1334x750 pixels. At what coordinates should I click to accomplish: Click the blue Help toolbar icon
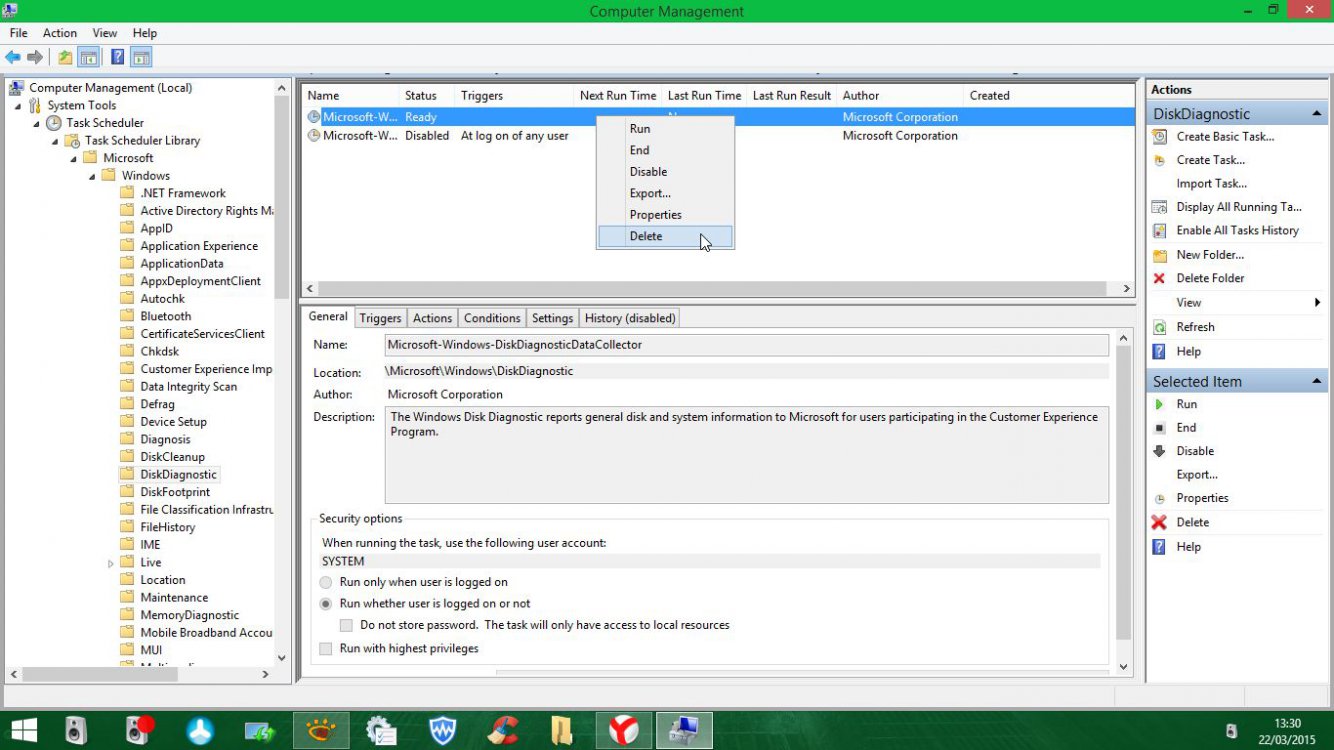[117, 57]
